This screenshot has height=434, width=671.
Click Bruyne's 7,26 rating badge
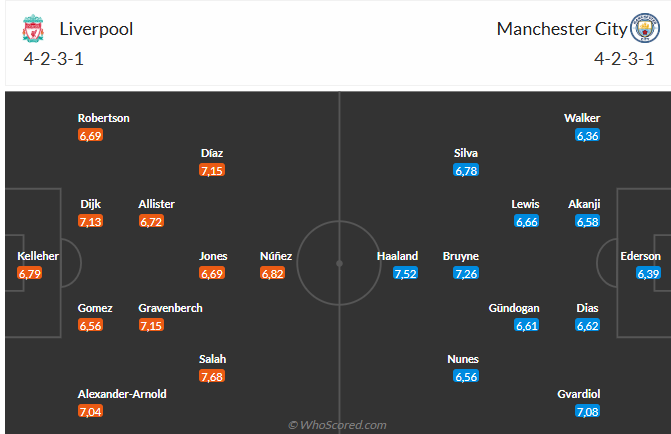click(466, 273)
